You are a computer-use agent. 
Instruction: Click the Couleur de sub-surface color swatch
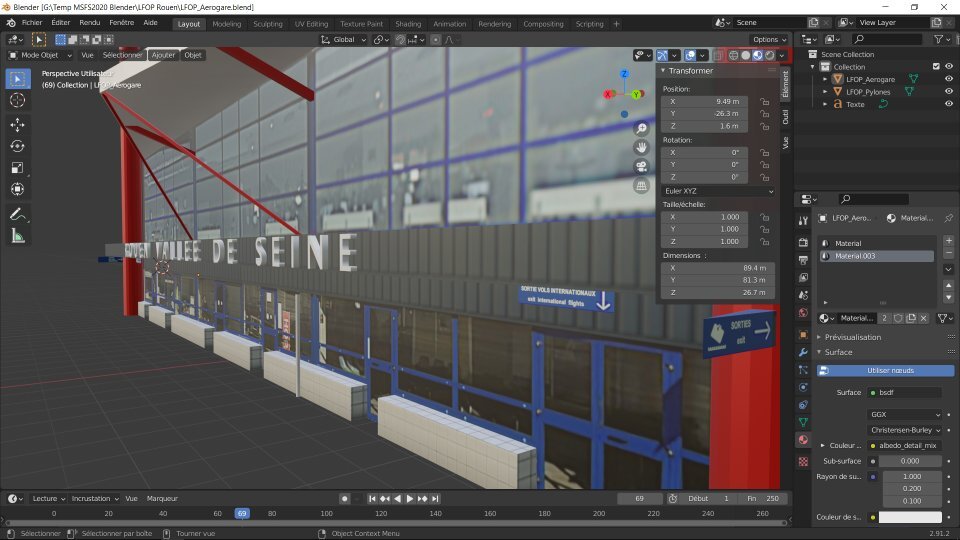pos(910,517)
